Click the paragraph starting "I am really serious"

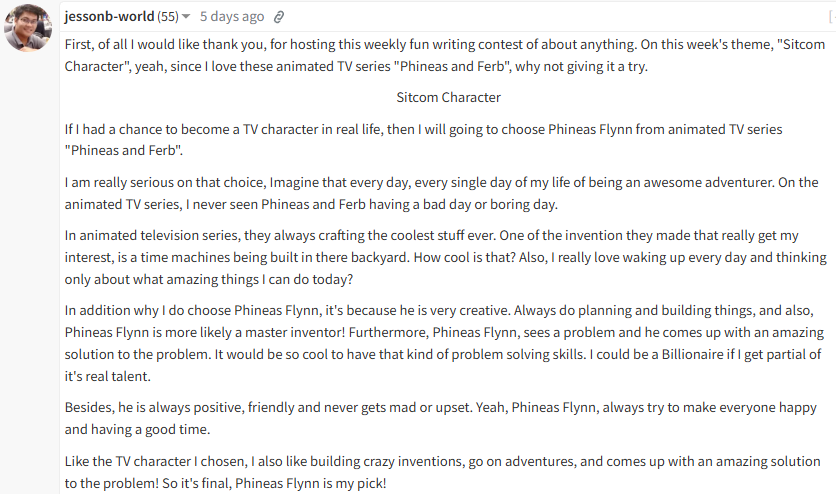click(441, 193)
